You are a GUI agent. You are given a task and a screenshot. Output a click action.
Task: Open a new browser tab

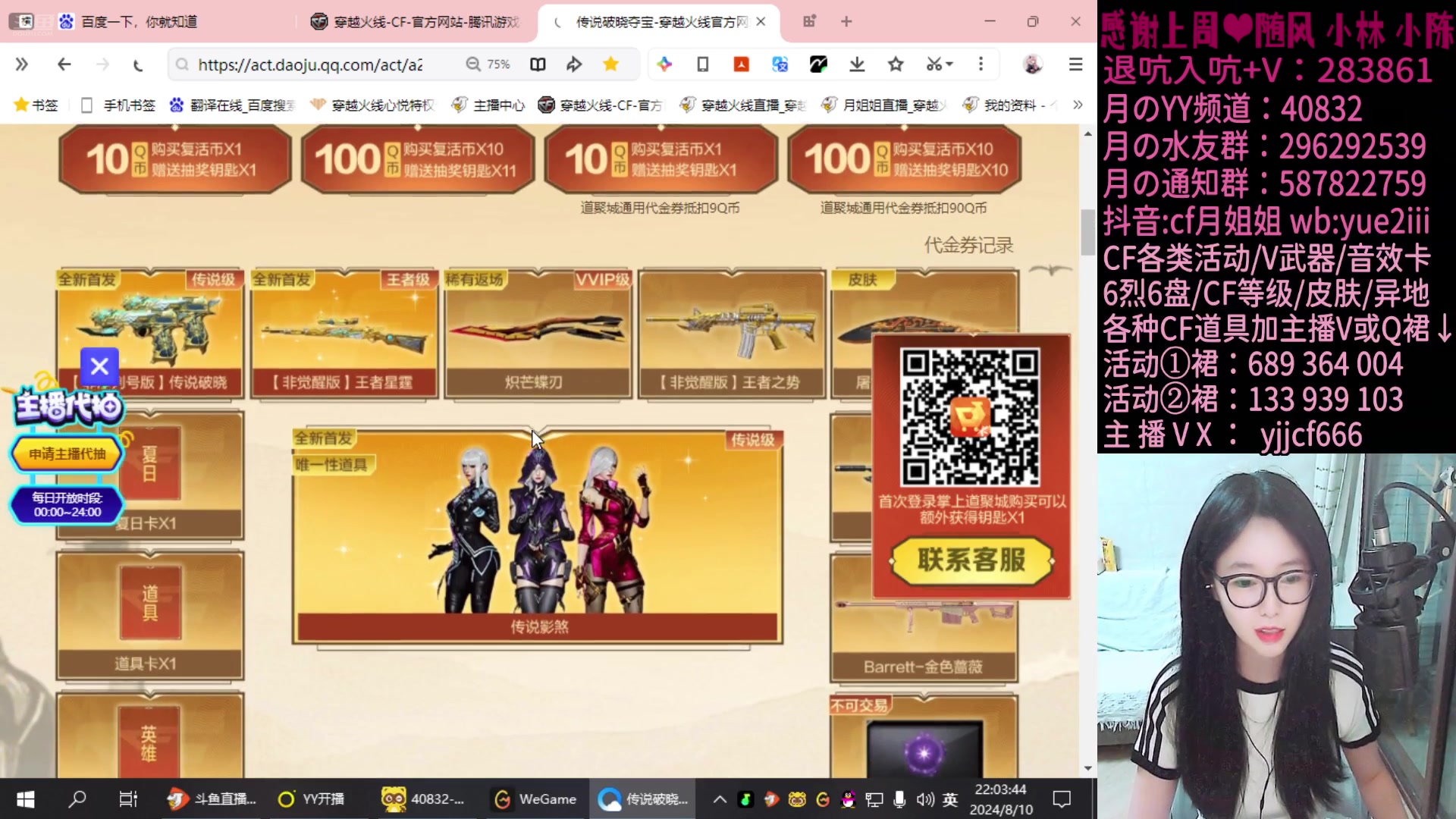(x=846, y=22)
